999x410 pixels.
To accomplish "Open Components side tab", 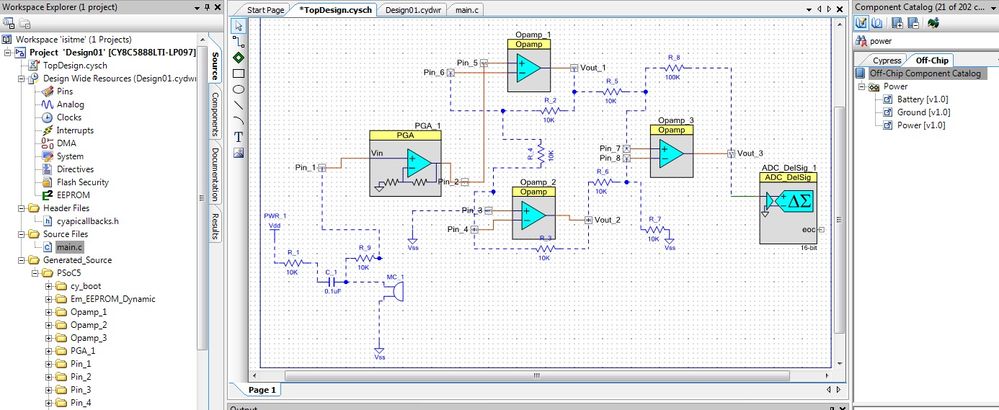I will click(x=215, y=115).
